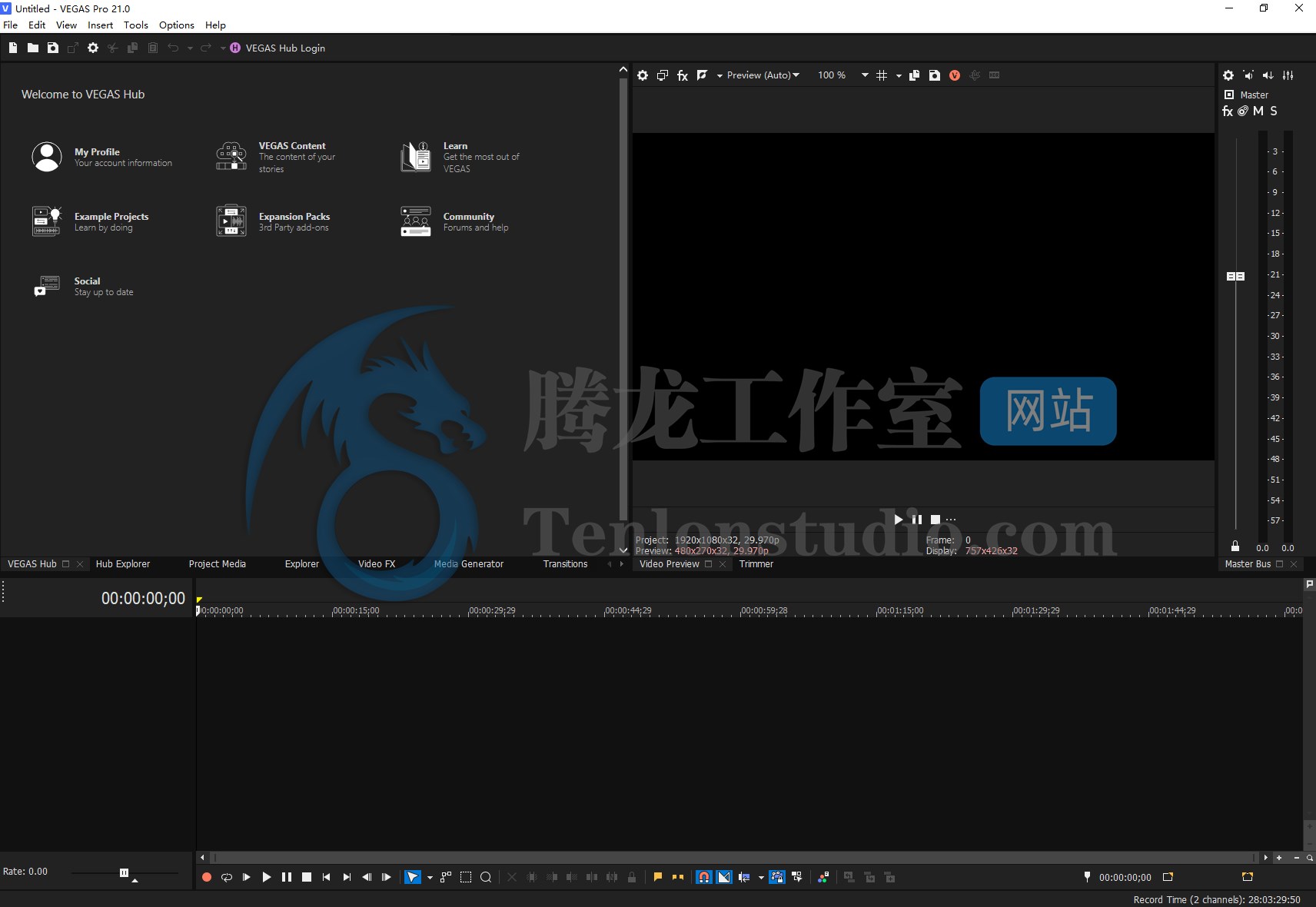The image size is (1316, 907).
Task: Open video preview properties gear
Action: pyautogui.click(x=643, y=75)
